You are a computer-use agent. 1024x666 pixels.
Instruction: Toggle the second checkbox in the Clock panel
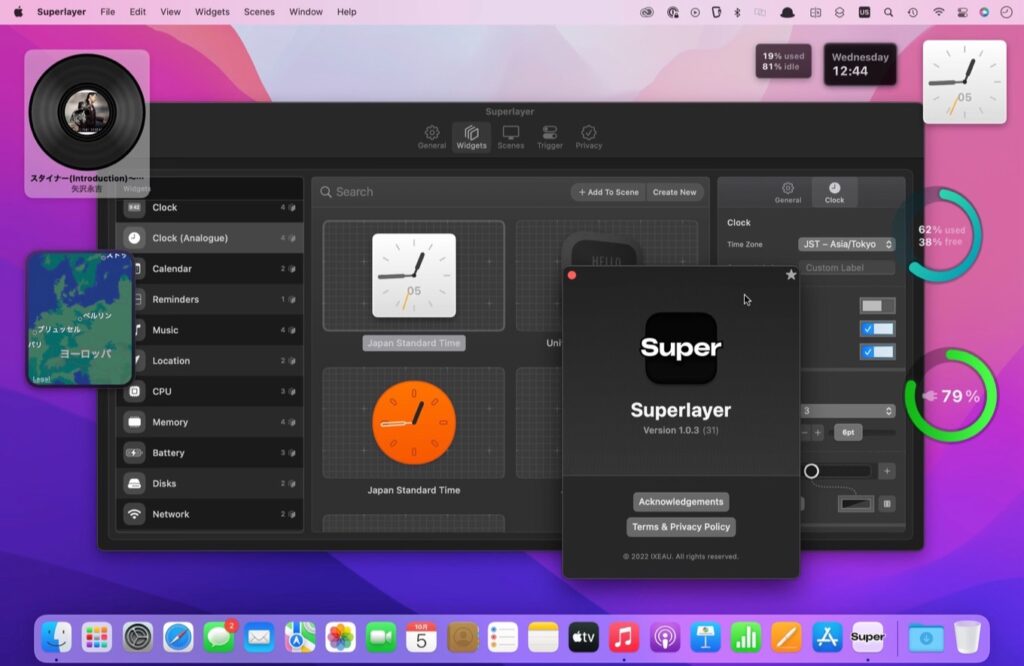click(877, 352)
